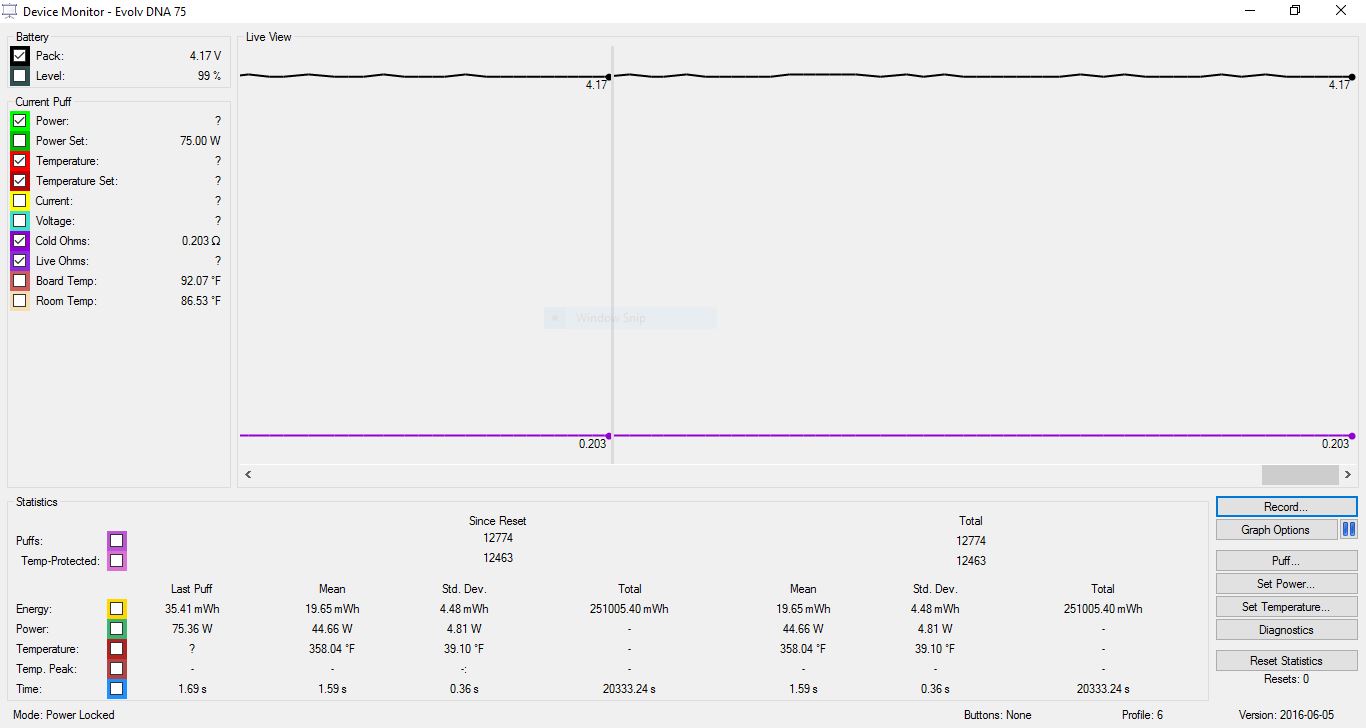Uncheck the Pack voltage checkbox
This screenshot has height=728, width=1366.
point(20,56)
